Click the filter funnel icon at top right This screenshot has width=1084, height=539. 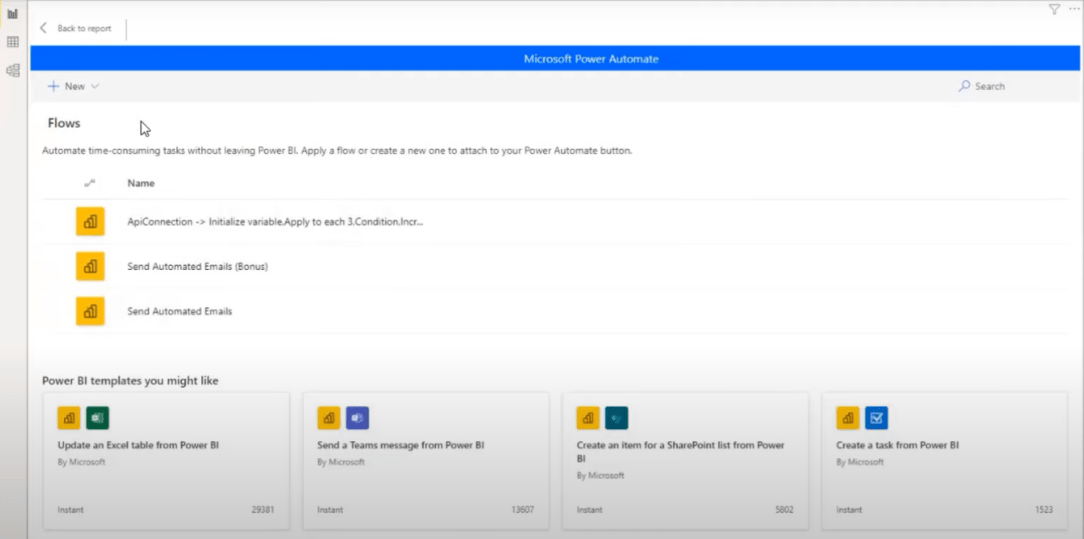pyautogui.click(x=1054, y=10)
